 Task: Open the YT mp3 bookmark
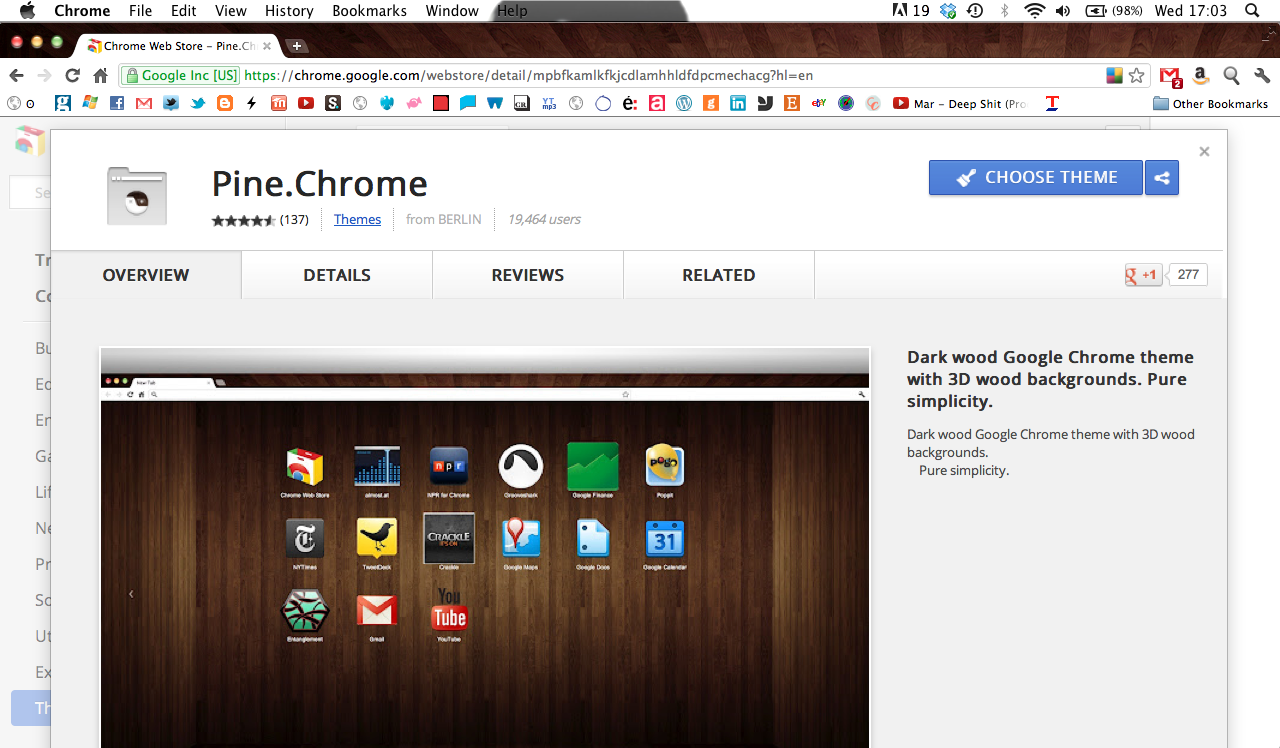[x=549, y=103]
